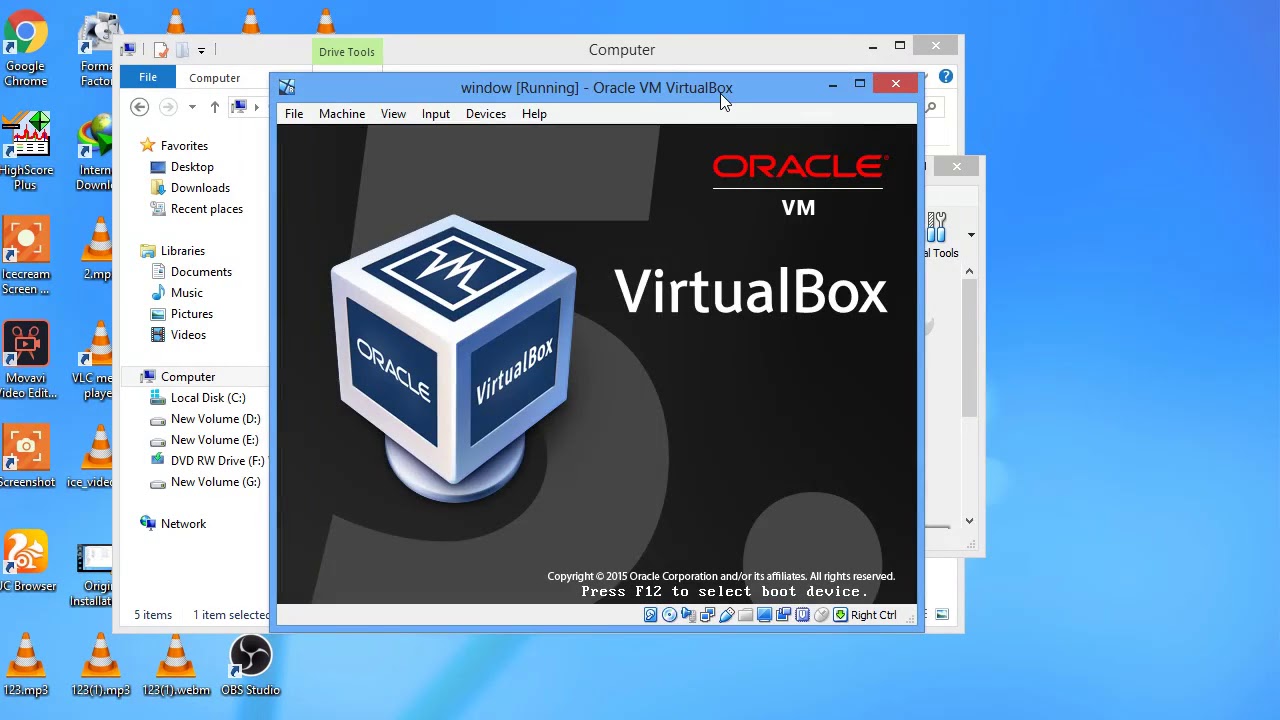1280x720 pixels.
Task: Open the Help menu in VirtualBox
Action: click(534, 114)
